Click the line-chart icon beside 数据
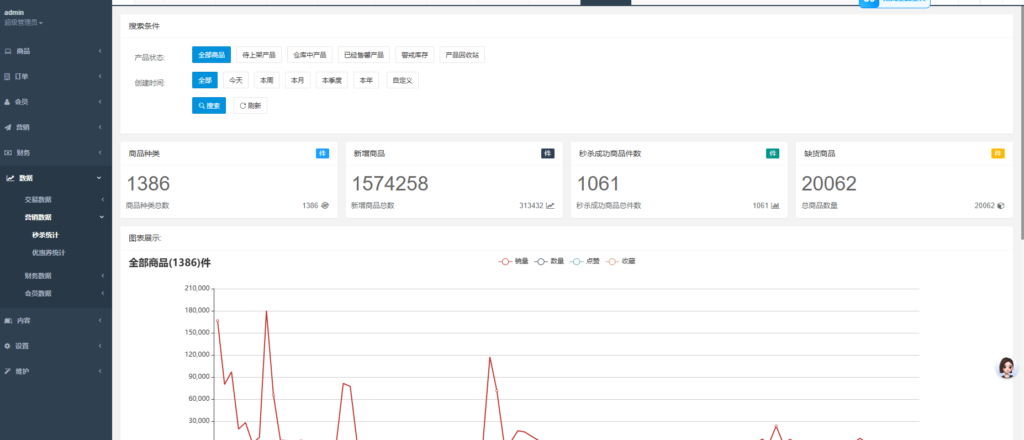The width and height of the screenshot is (1024, 440). (10, 178)
